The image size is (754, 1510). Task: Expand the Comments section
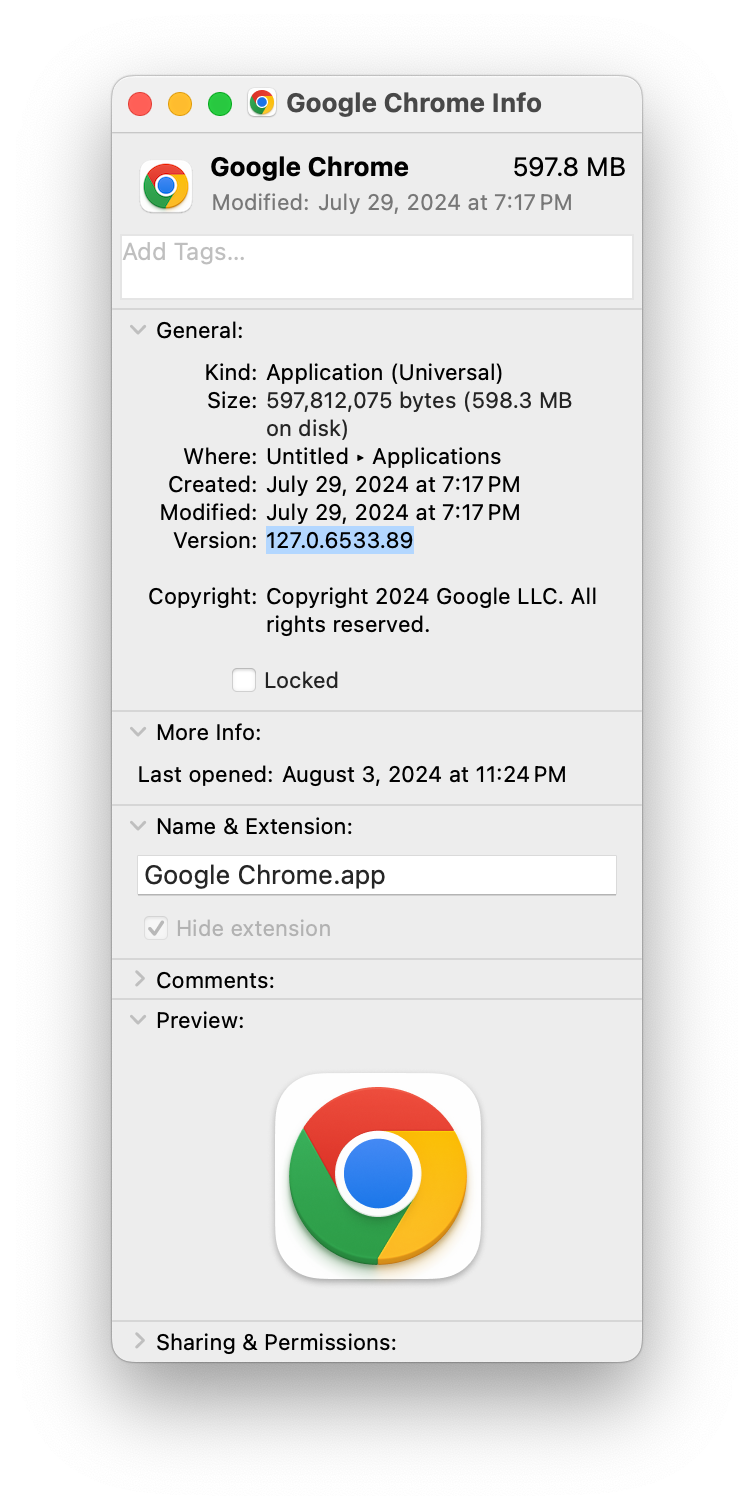point(139,979)
